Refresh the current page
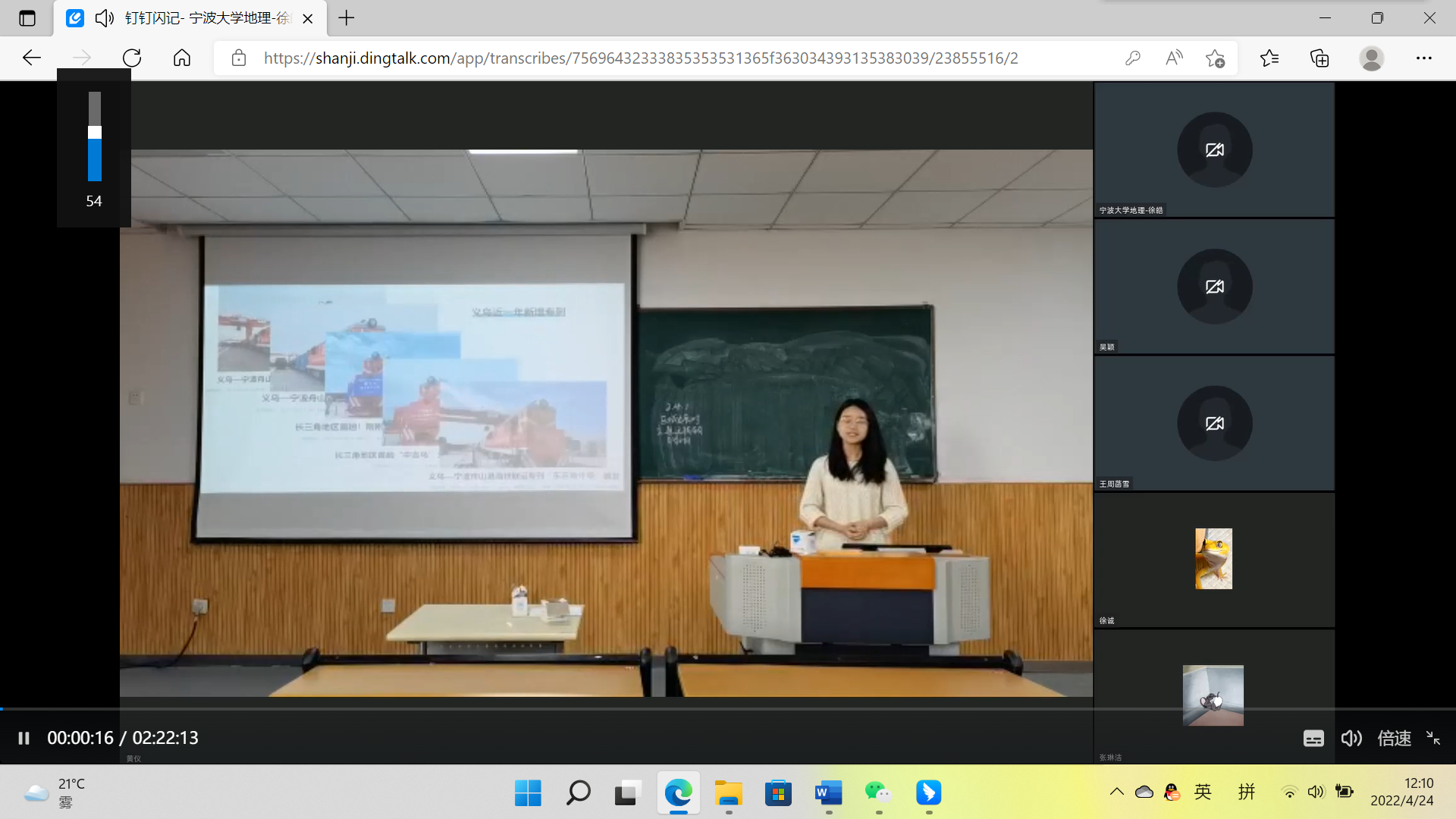Screen dimensions: 1456x819 point(132,58)
